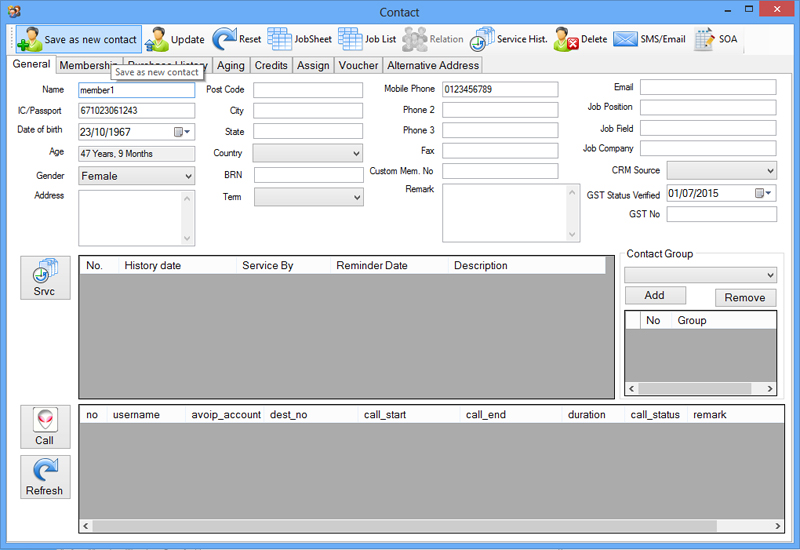
Task: Open the JobSheet grid icon
Action: 280,39
